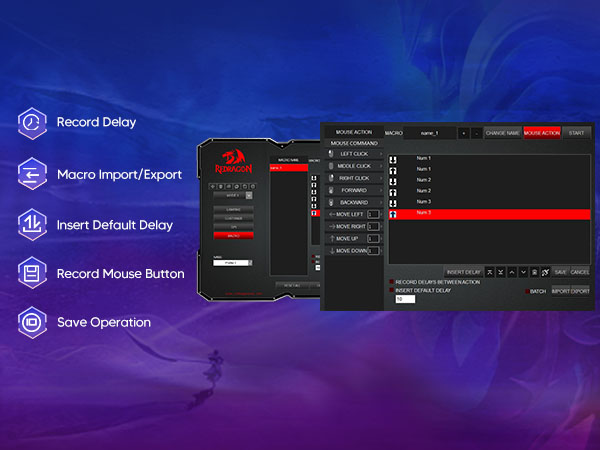Toggle the Insert Default Delay checkbox
The height and width of the screenshot is (450, 600).
click(392, 290)
